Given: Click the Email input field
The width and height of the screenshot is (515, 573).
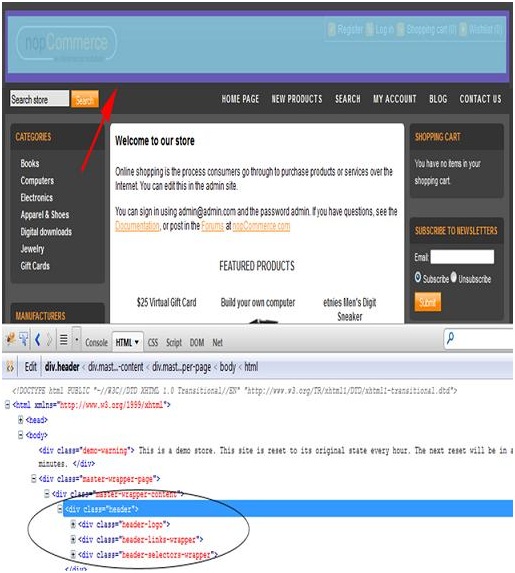Looking at the screenshot, I should point(462,257).
